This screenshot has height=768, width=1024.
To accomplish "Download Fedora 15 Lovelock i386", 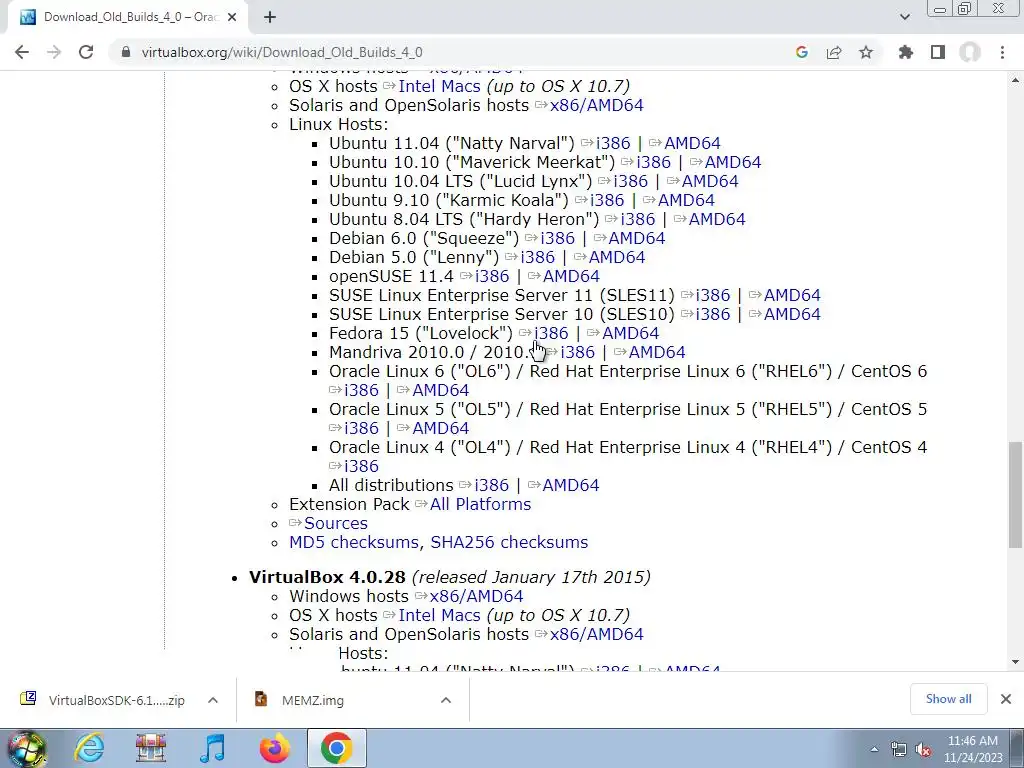I will (551, 333).
